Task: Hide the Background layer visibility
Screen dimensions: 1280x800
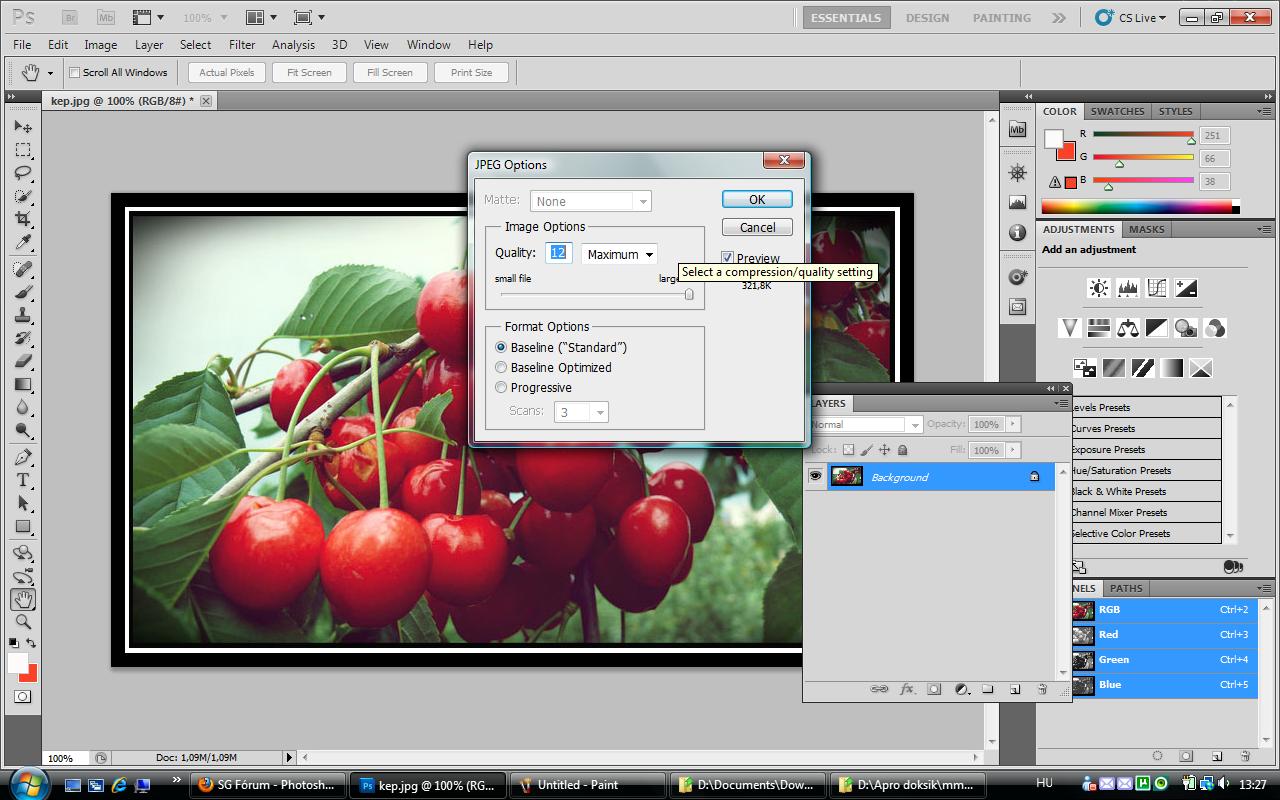Action: [x=815, y=477]
